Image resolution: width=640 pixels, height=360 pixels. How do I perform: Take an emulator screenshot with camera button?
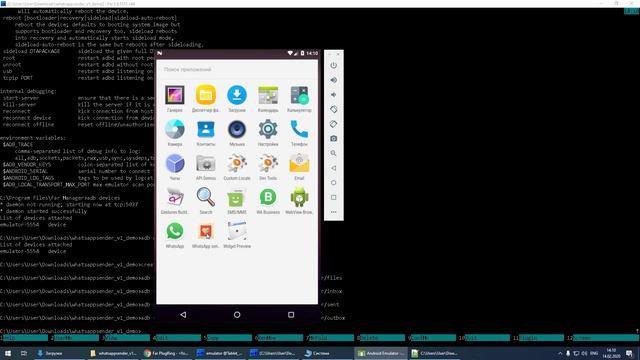coord(333,139)
